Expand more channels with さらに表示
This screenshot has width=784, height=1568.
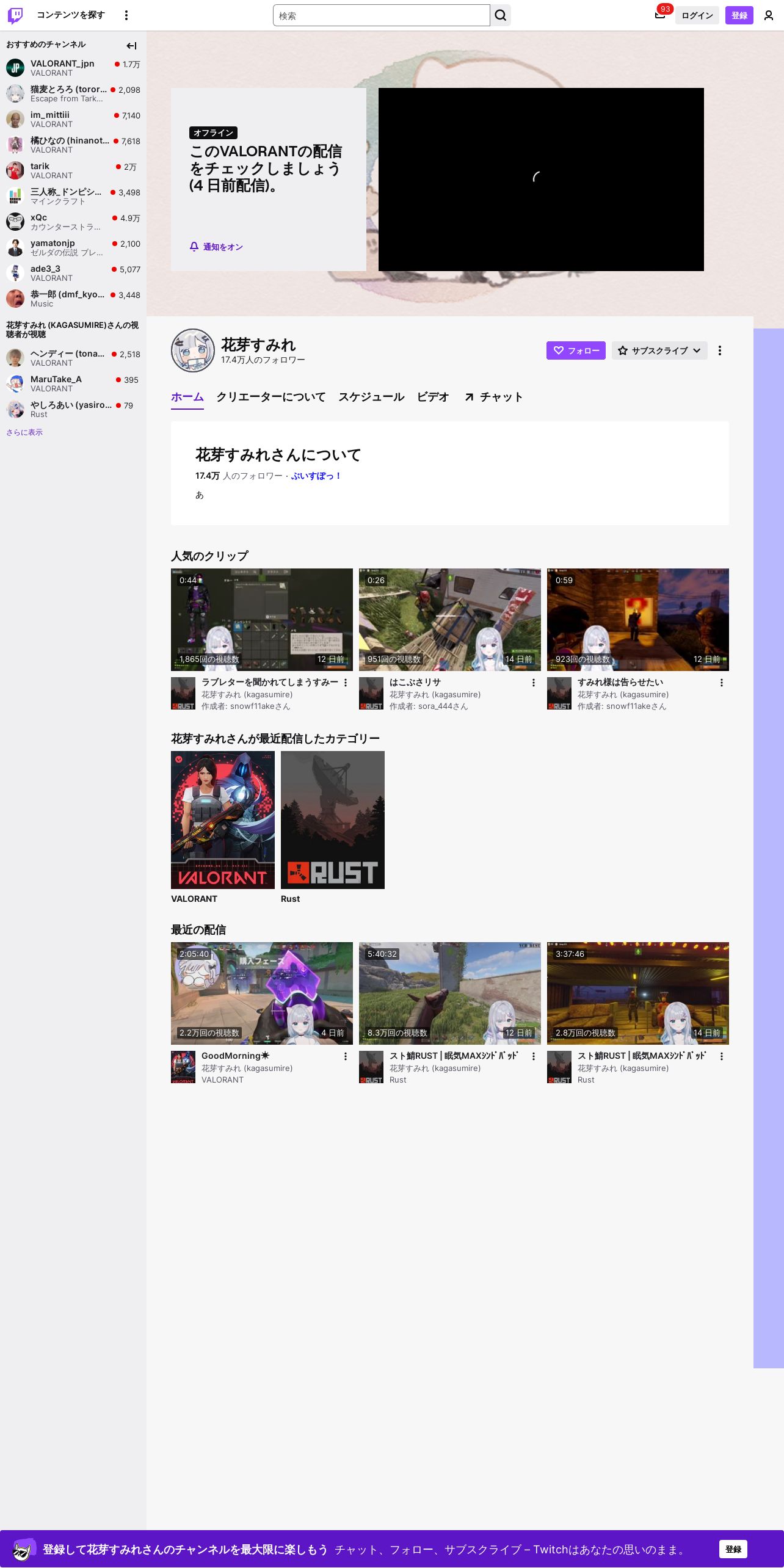click(24, 432)
